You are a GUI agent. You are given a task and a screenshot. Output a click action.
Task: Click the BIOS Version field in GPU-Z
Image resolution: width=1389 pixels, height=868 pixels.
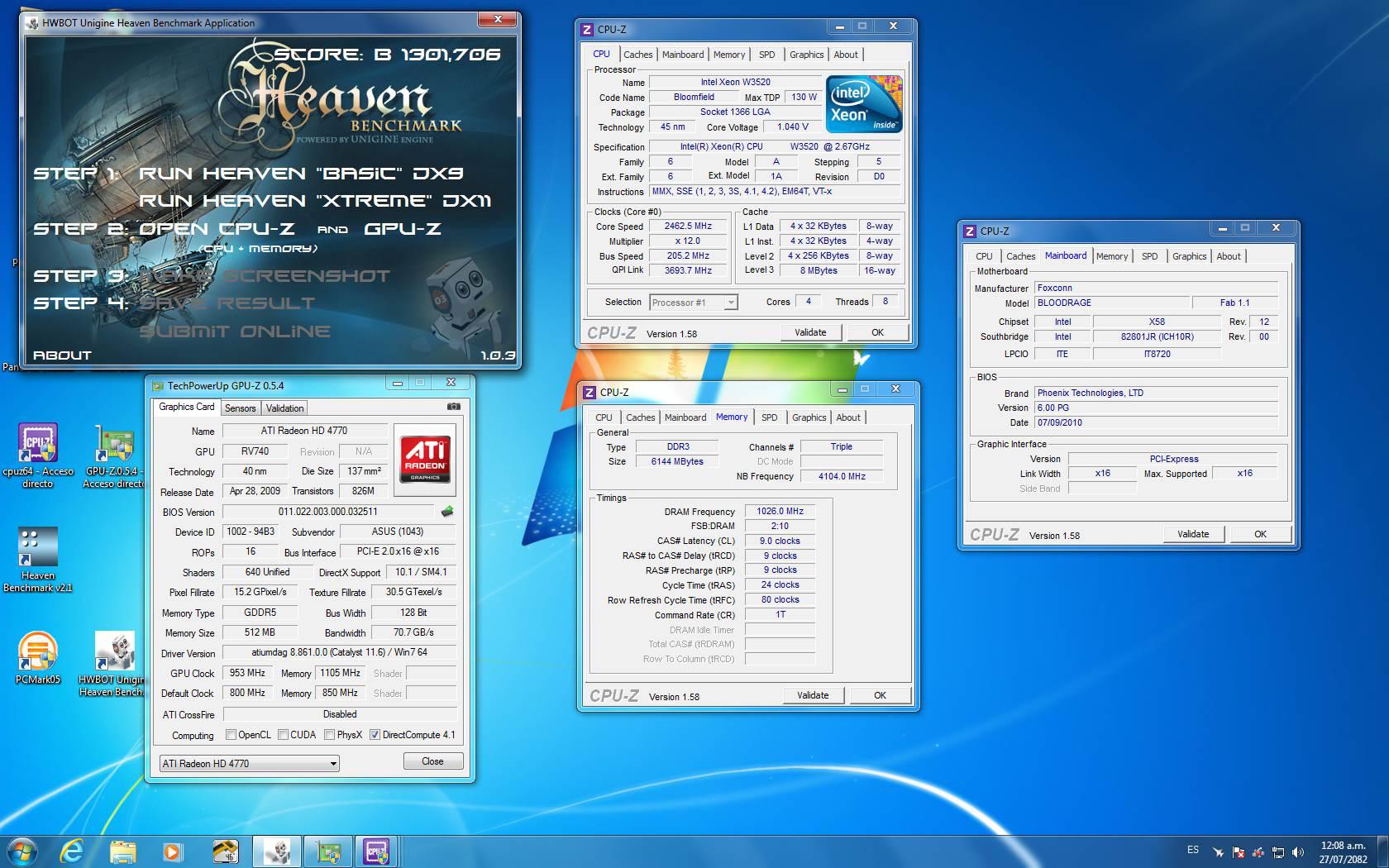[x=328, y=512]
